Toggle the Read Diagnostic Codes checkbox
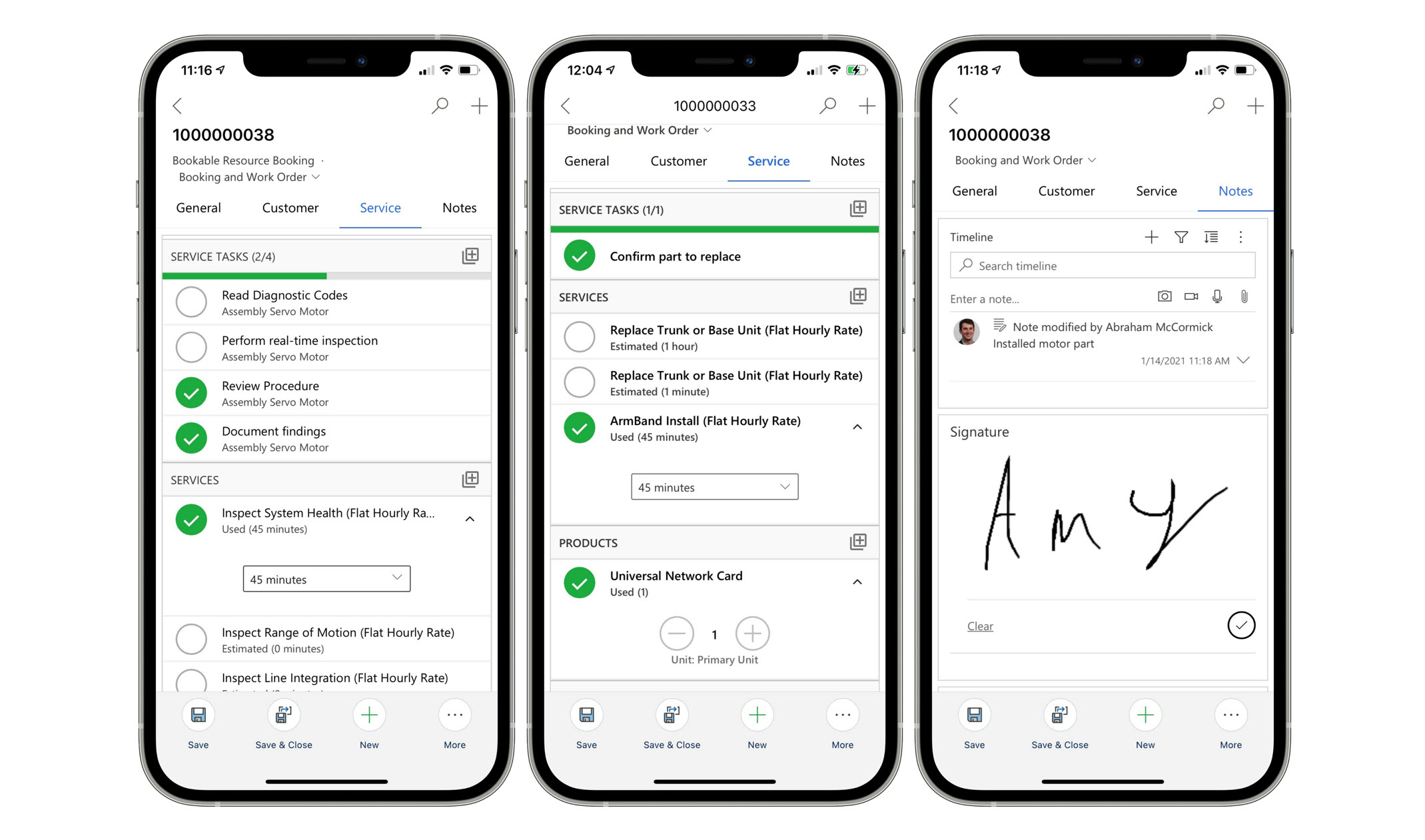The height and width of the screenshot is (840, 1425). tap(192, 302)
